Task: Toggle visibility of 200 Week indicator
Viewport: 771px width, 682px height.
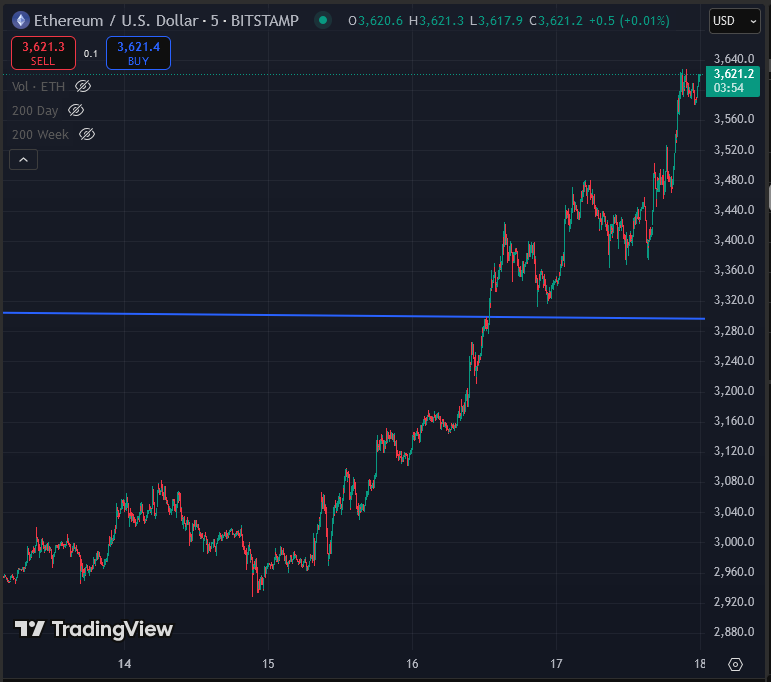Action: click(x=87, y=134)
